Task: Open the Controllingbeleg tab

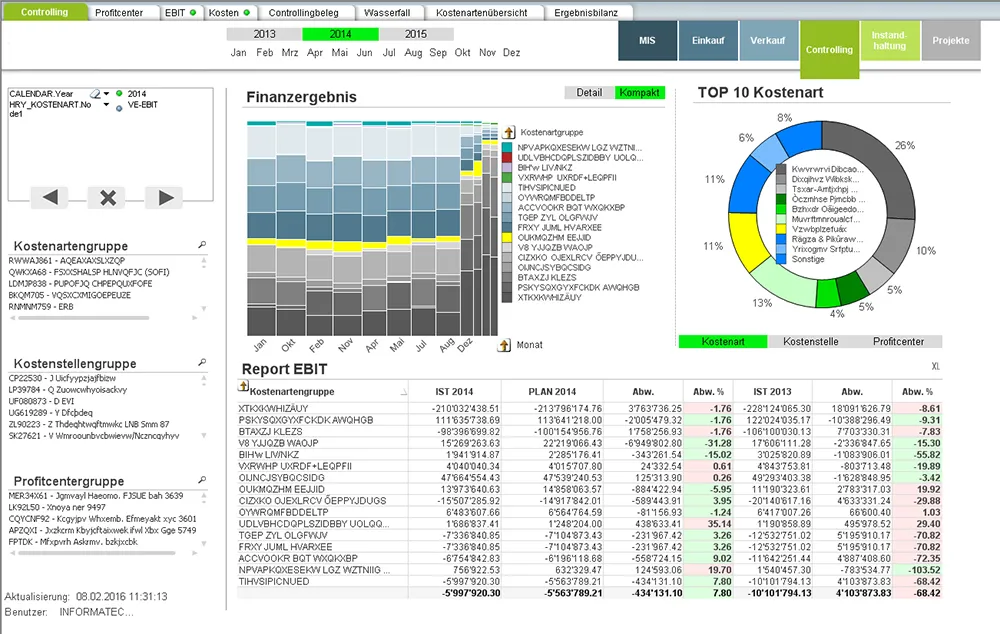Action: (x=304, y=13)
